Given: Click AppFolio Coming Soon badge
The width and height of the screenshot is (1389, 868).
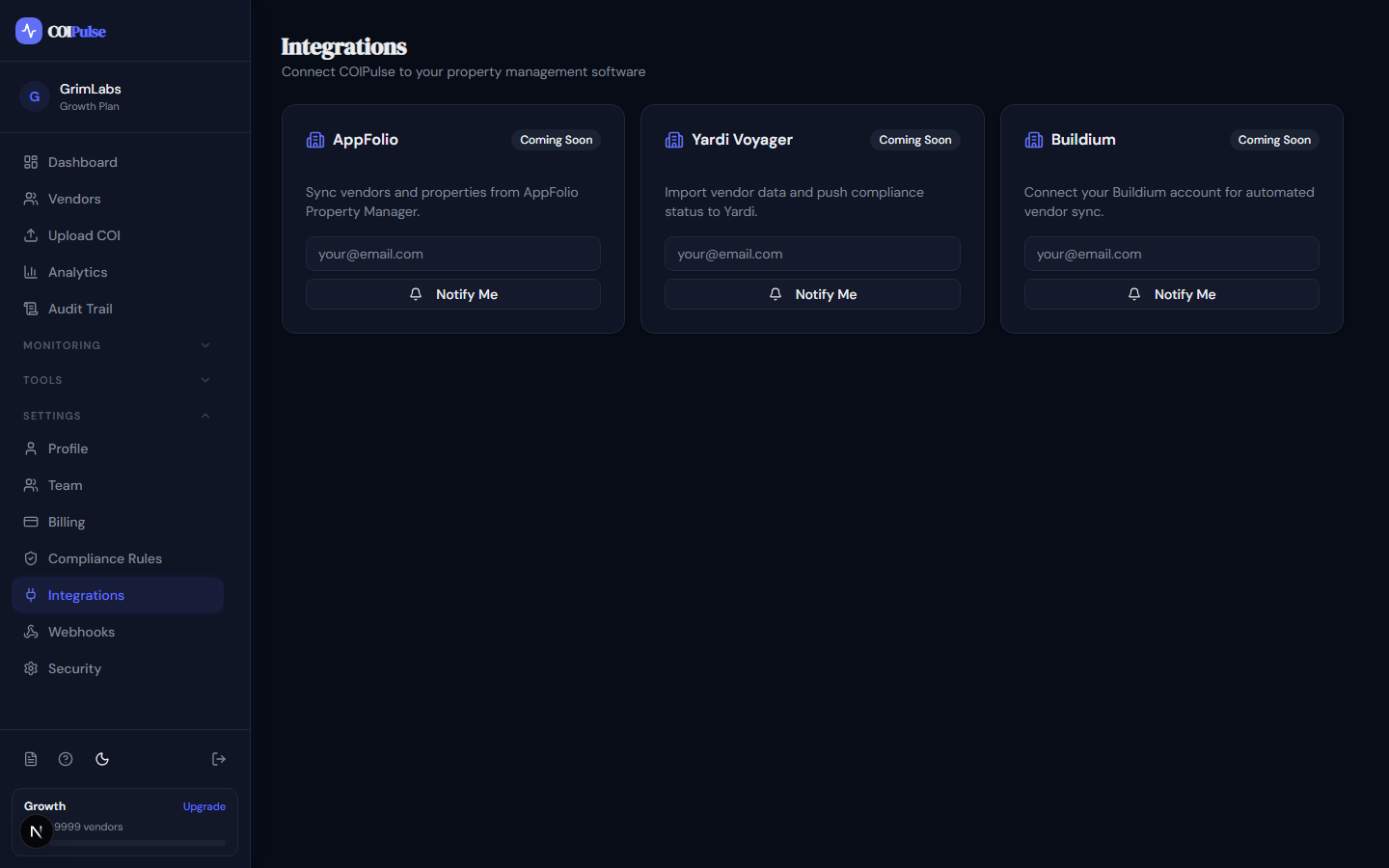Looking at the screenshot, I should point(557,140).
